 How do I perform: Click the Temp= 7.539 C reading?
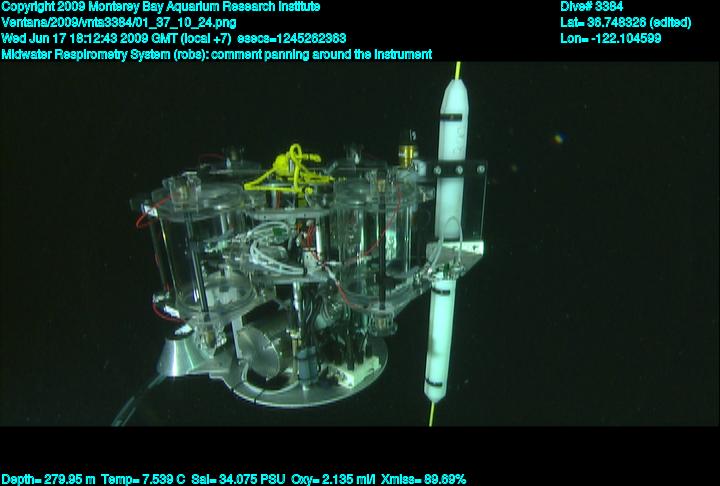(143, 480)
